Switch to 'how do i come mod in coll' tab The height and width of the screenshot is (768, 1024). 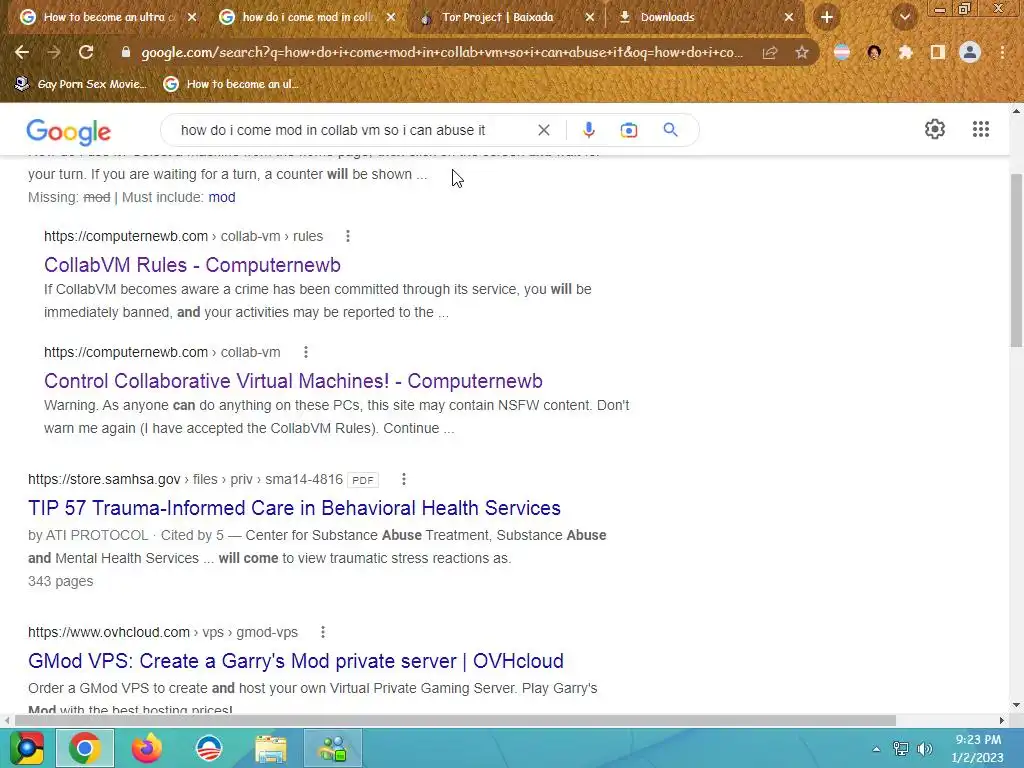pos(307,17)
